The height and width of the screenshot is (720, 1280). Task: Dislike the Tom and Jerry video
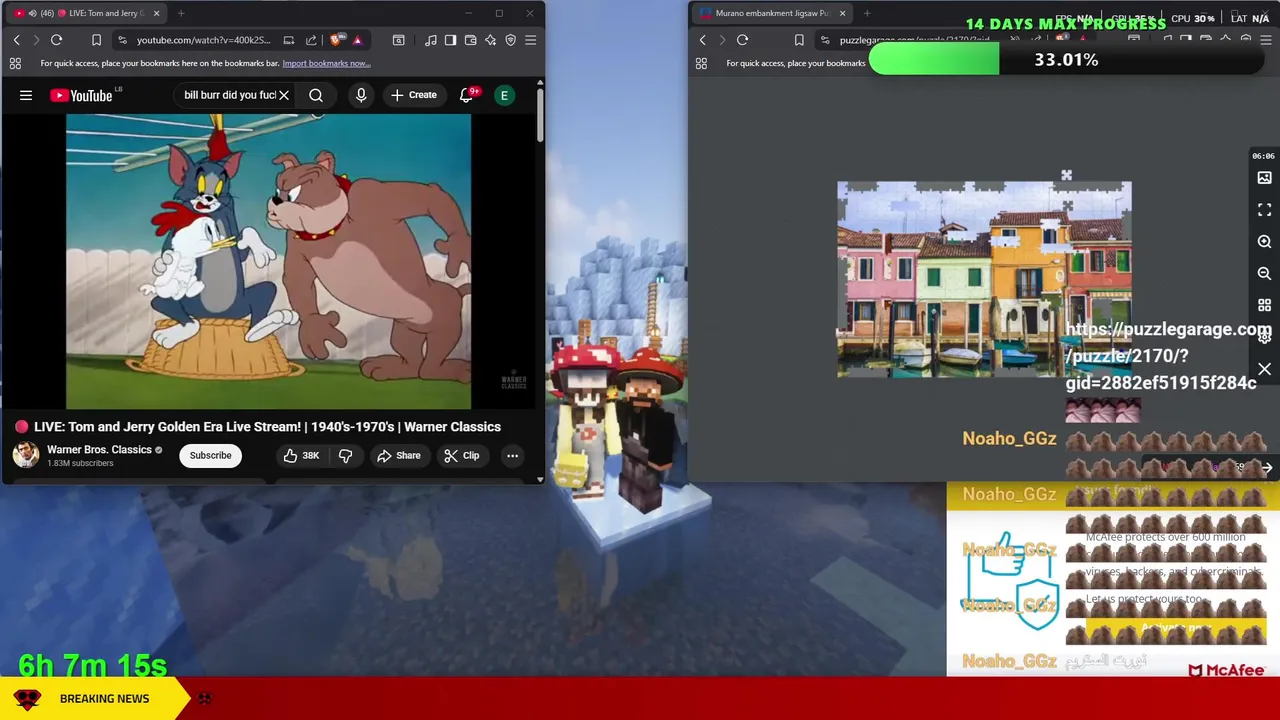click(346, 456)
